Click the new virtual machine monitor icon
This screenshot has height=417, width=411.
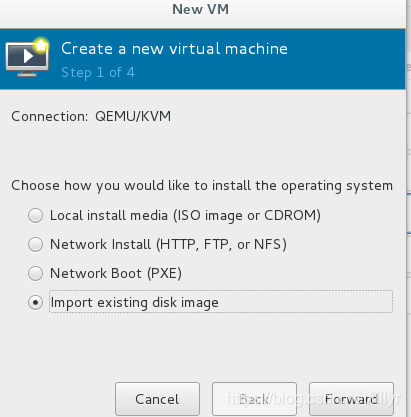27,57
